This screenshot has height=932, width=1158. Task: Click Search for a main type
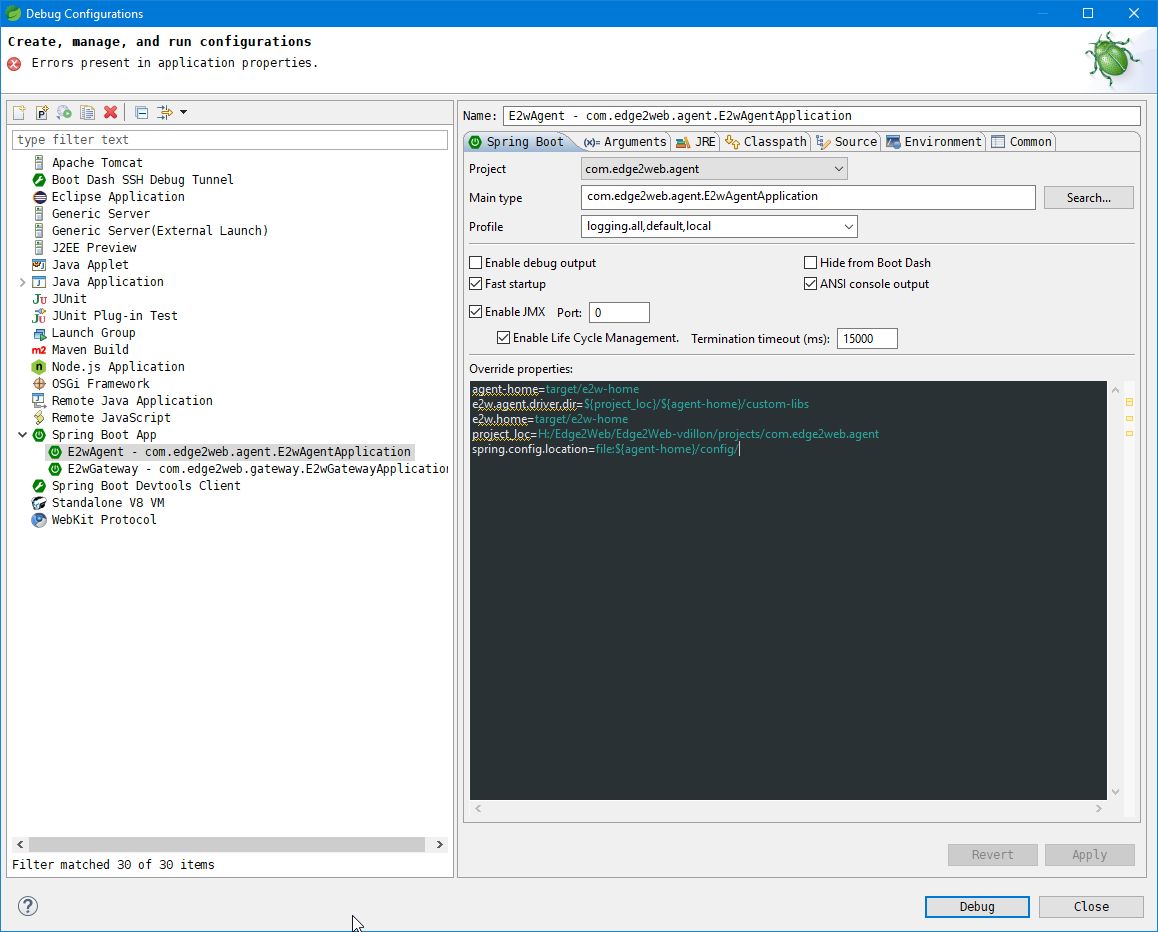point(1088,197)
